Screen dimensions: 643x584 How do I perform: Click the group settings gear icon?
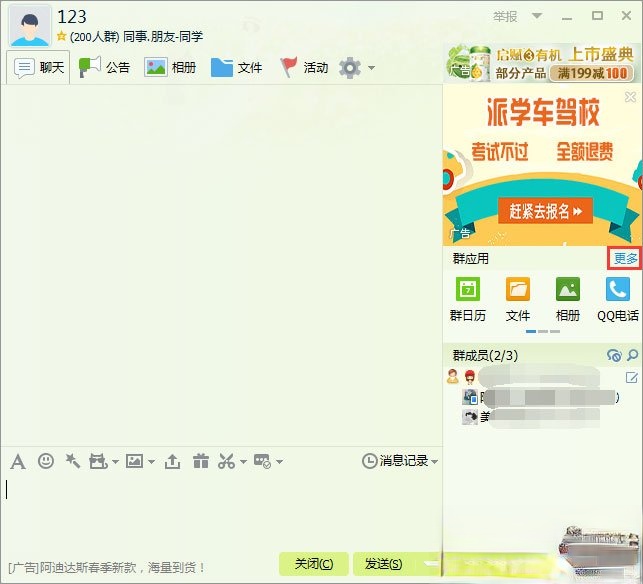350,68
